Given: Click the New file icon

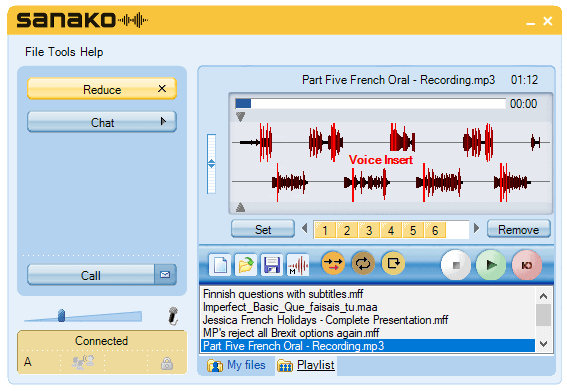Looking at the screenshot, I should (220, 265).
